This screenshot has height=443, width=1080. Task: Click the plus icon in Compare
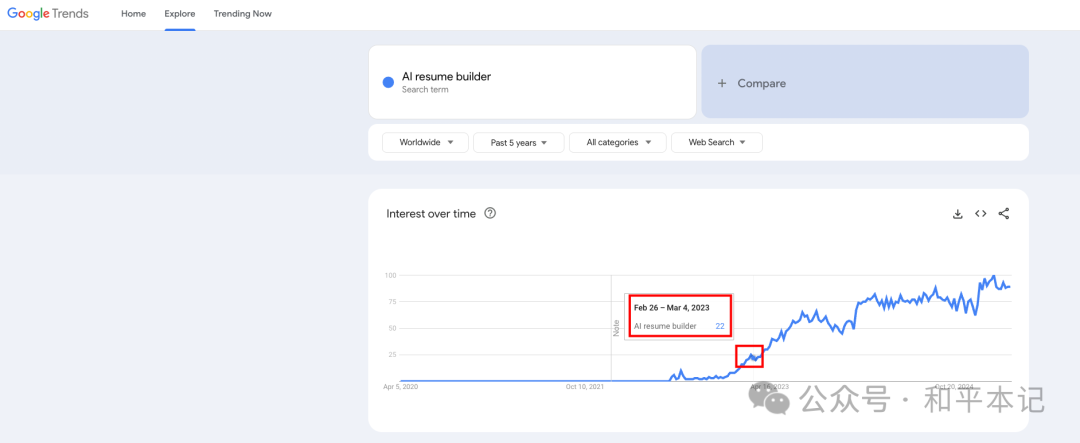coord(722,83)
